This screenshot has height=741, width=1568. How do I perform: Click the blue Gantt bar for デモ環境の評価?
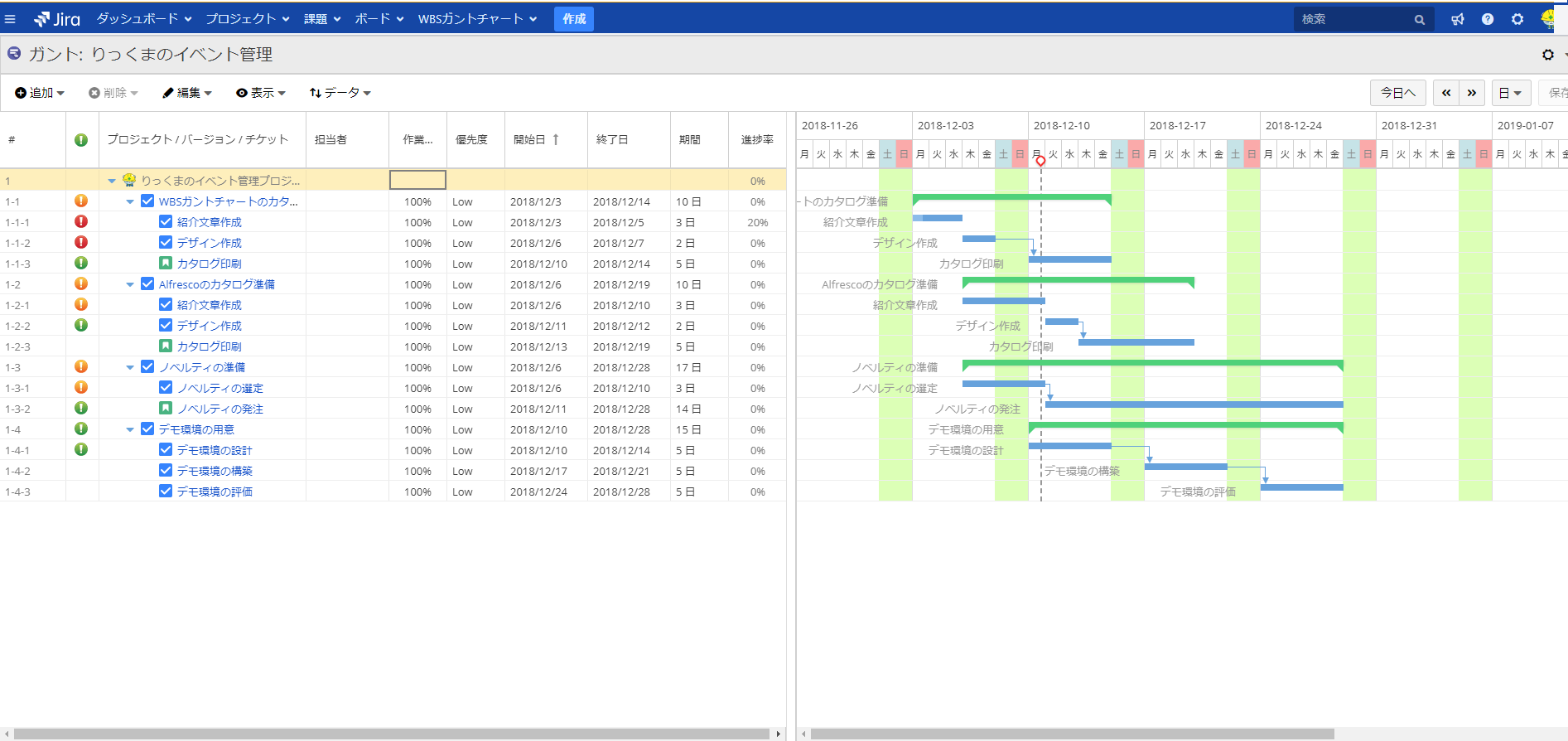tap(1302, 487)
